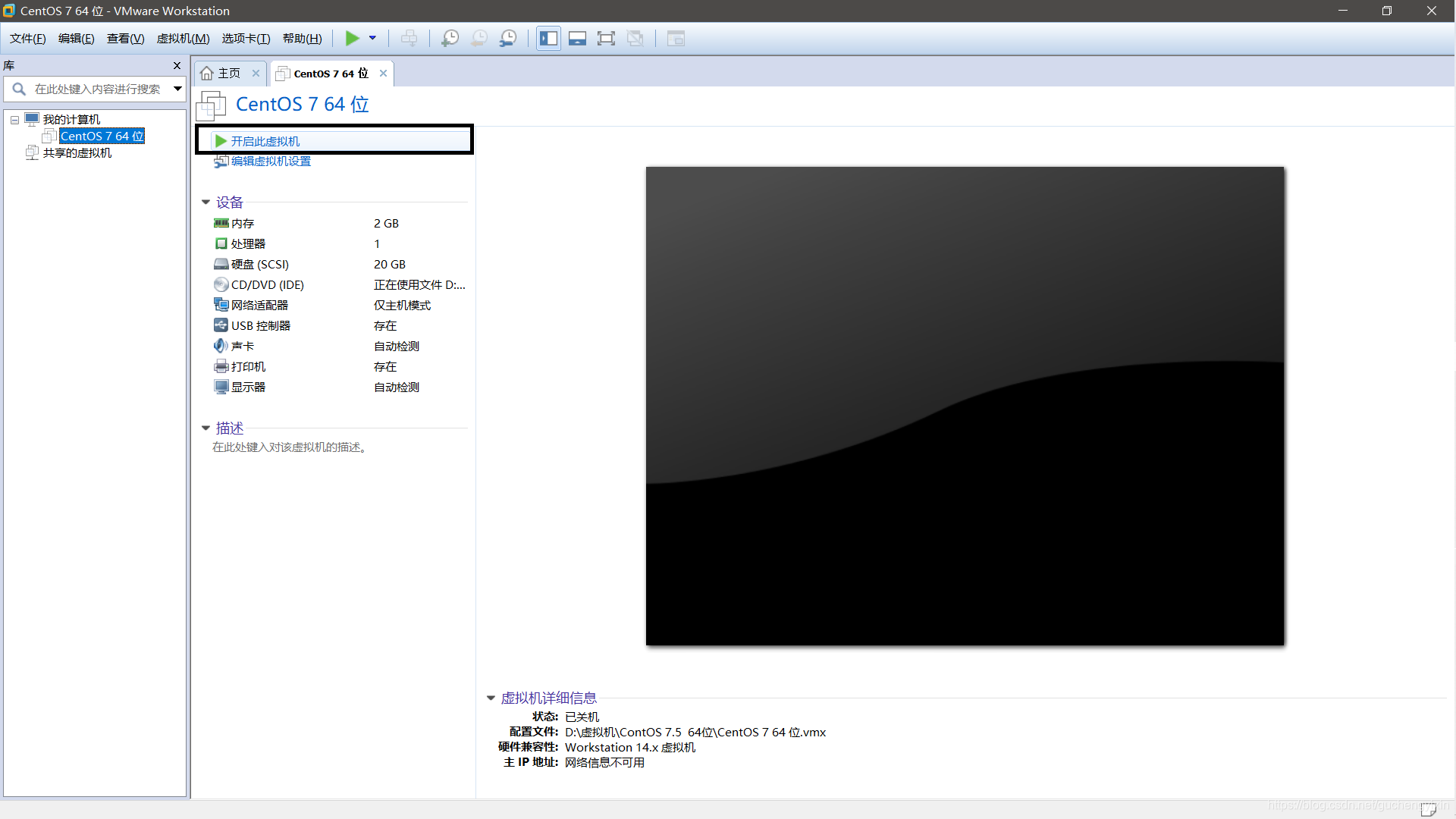The image size is (1456, 819).
Task: Collapse the 虚拟机详细信息 section
Action: click(x=491, y=698)
